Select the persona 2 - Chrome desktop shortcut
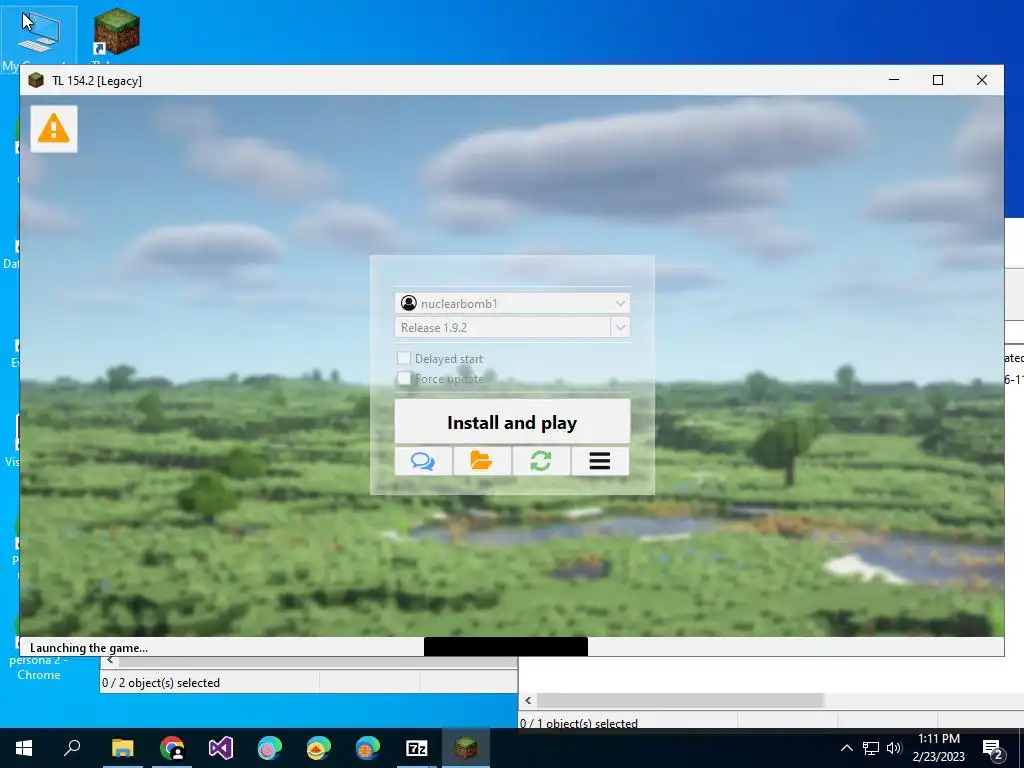 (x=39, y=667)
